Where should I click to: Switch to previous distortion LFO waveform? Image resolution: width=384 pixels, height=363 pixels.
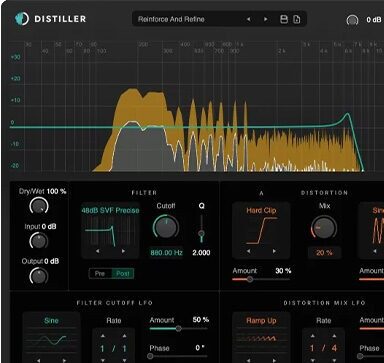point(248,360)
